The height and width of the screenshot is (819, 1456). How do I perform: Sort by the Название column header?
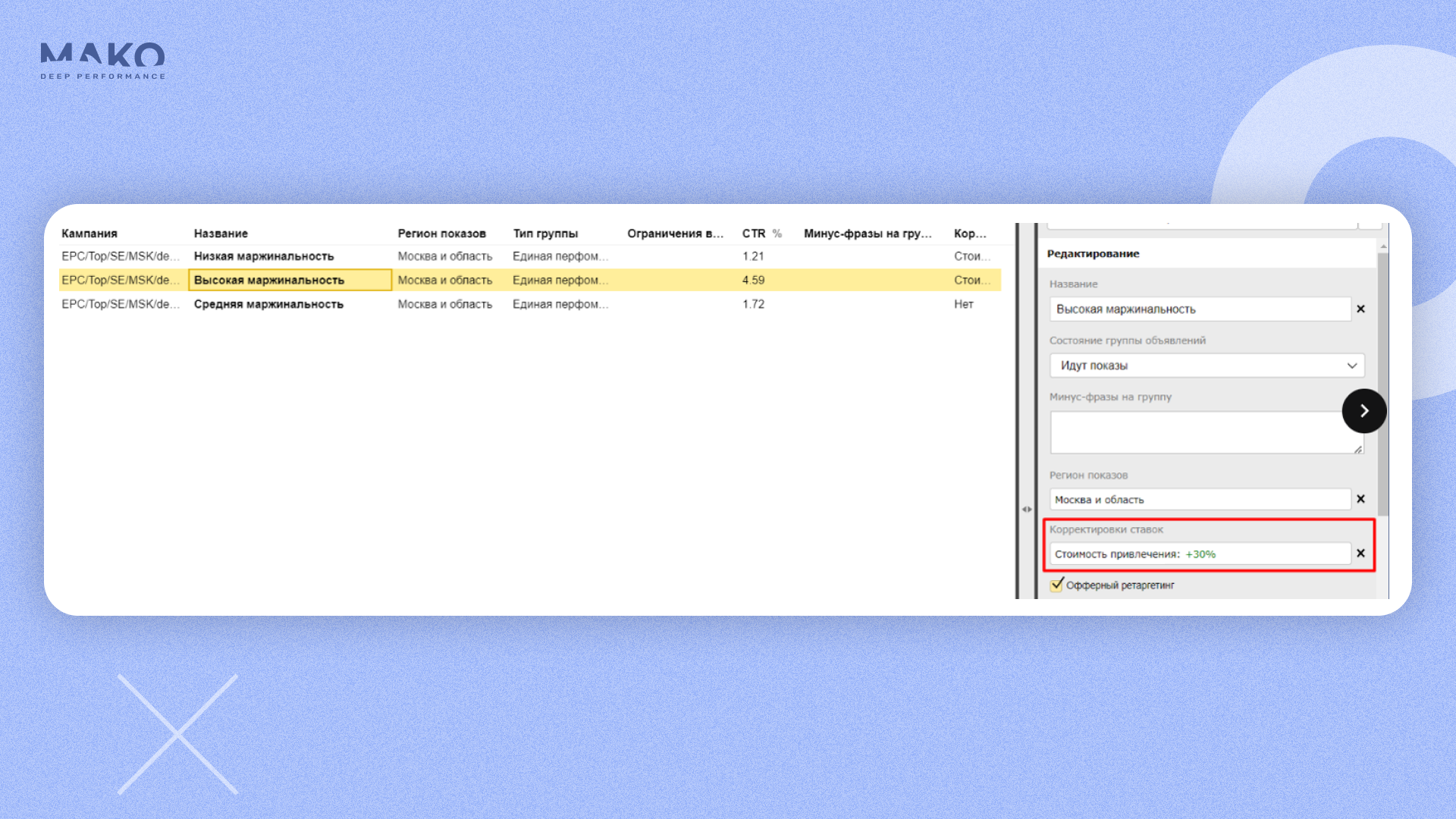click(221, 234)
